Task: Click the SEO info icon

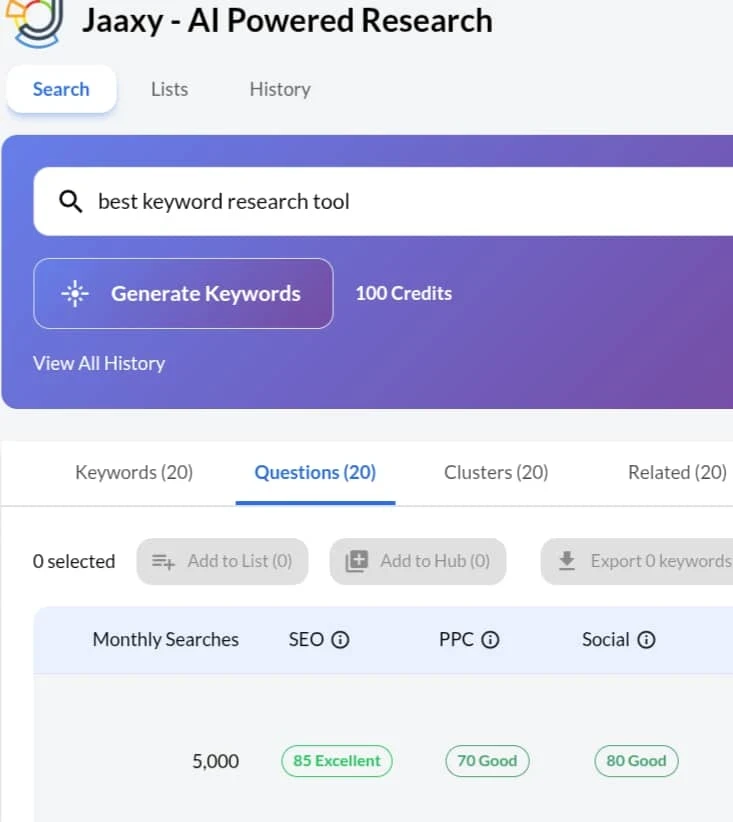Action: pos(340,640)
